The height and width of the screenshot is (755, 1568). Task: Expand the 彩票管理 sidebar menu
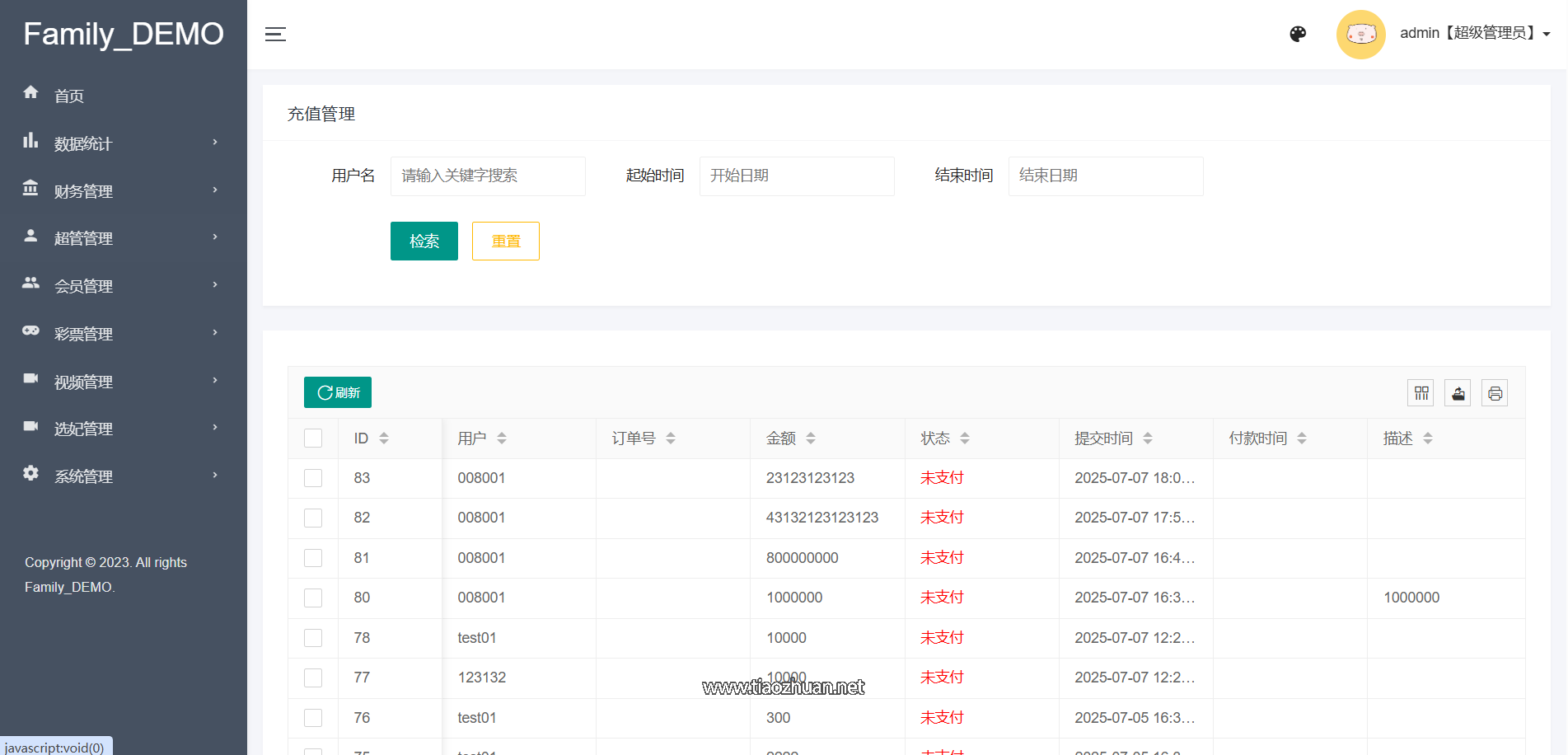[124, 334]
